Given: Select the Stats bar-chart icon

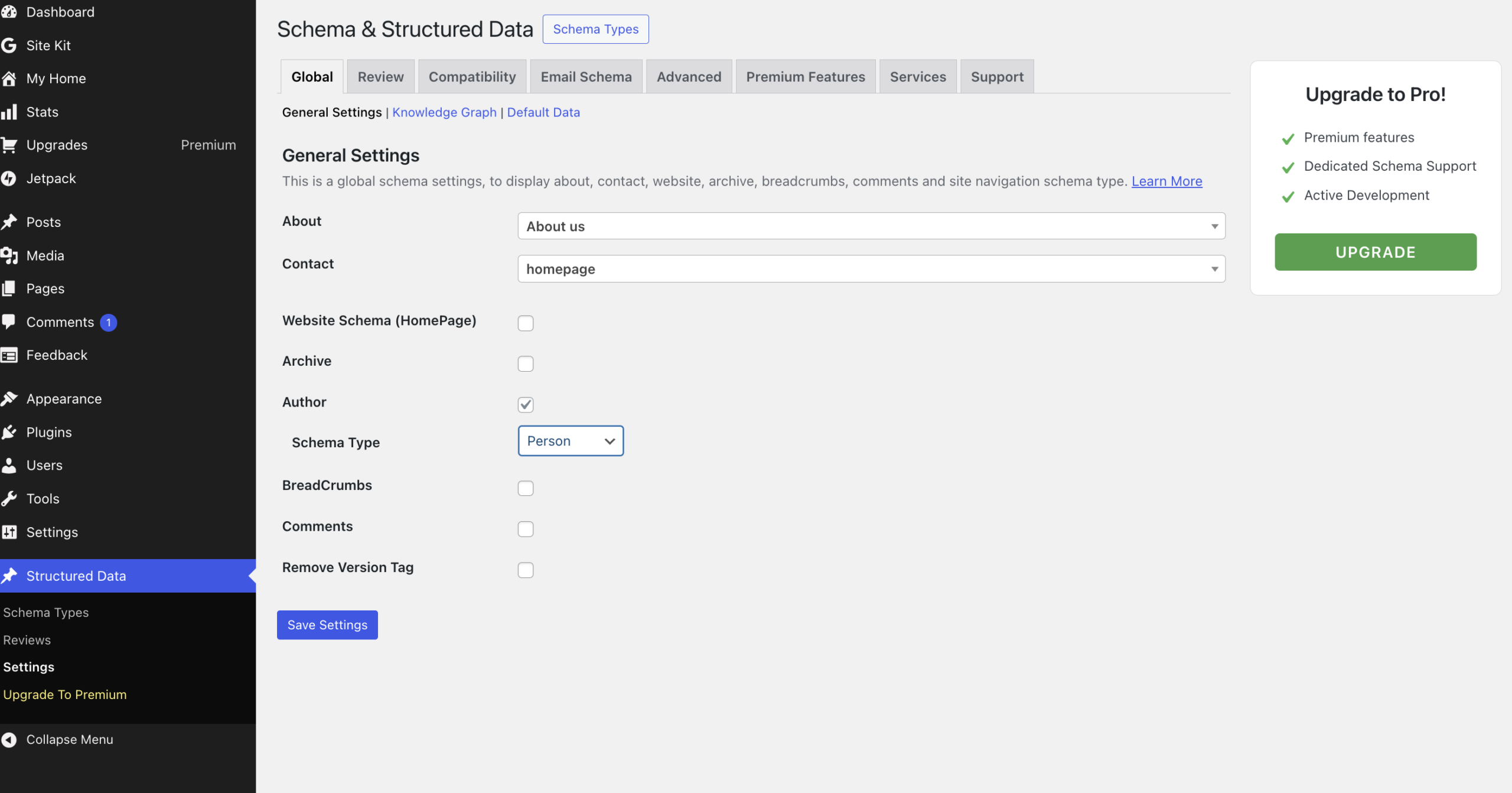Looking at the screenshot, I should pyautogui.click(x=10, y=112).
